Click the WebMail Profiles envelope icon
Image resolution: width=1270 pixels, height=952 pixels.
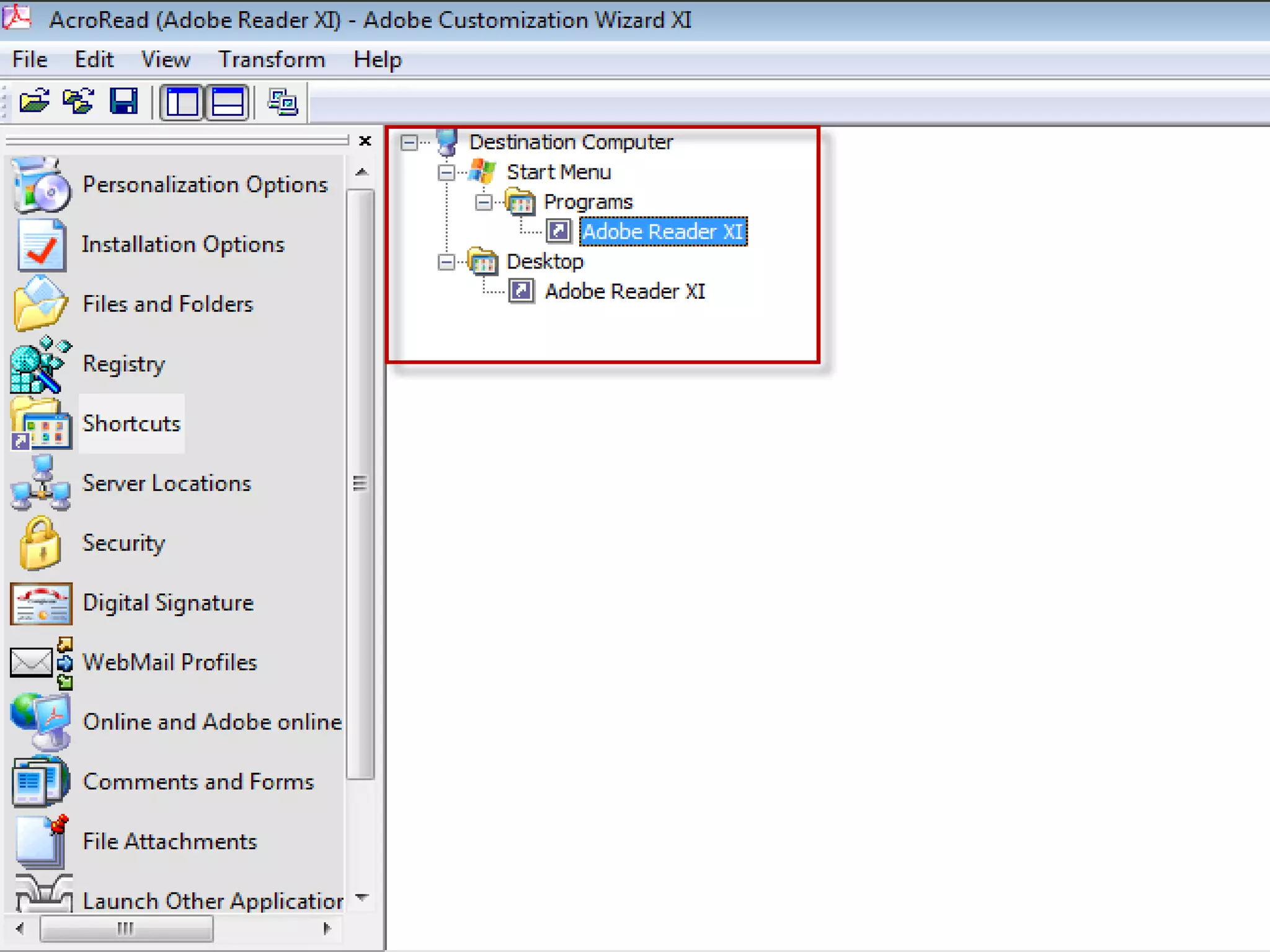click(x=41, y=663)
